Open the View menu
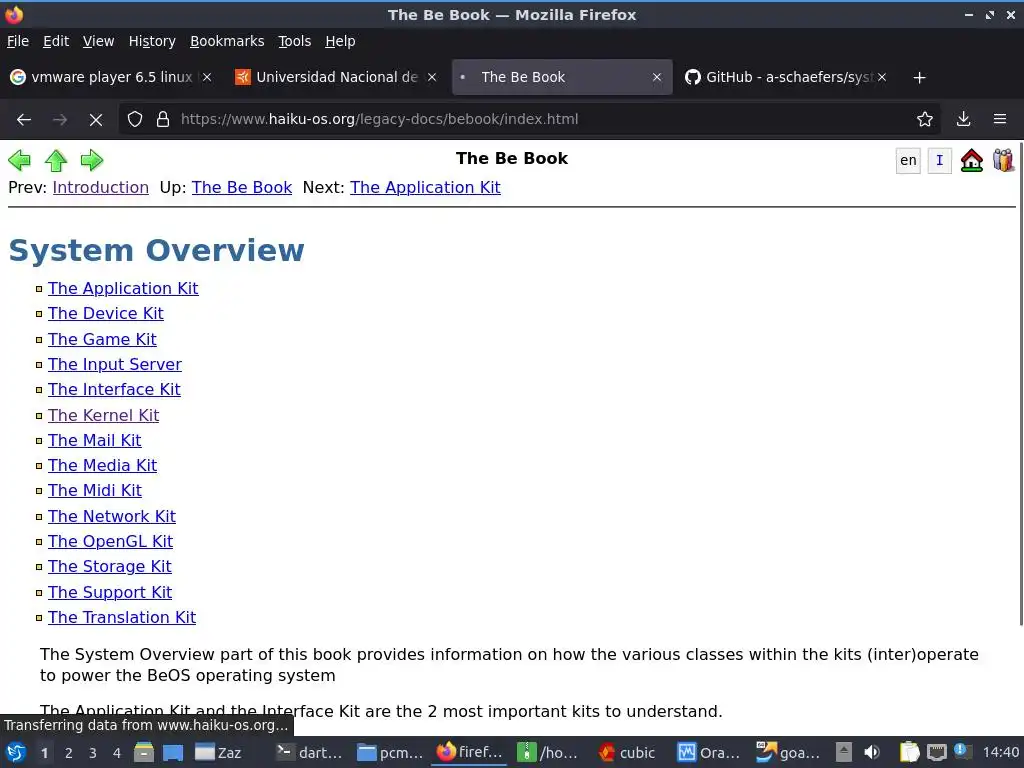 98,41
